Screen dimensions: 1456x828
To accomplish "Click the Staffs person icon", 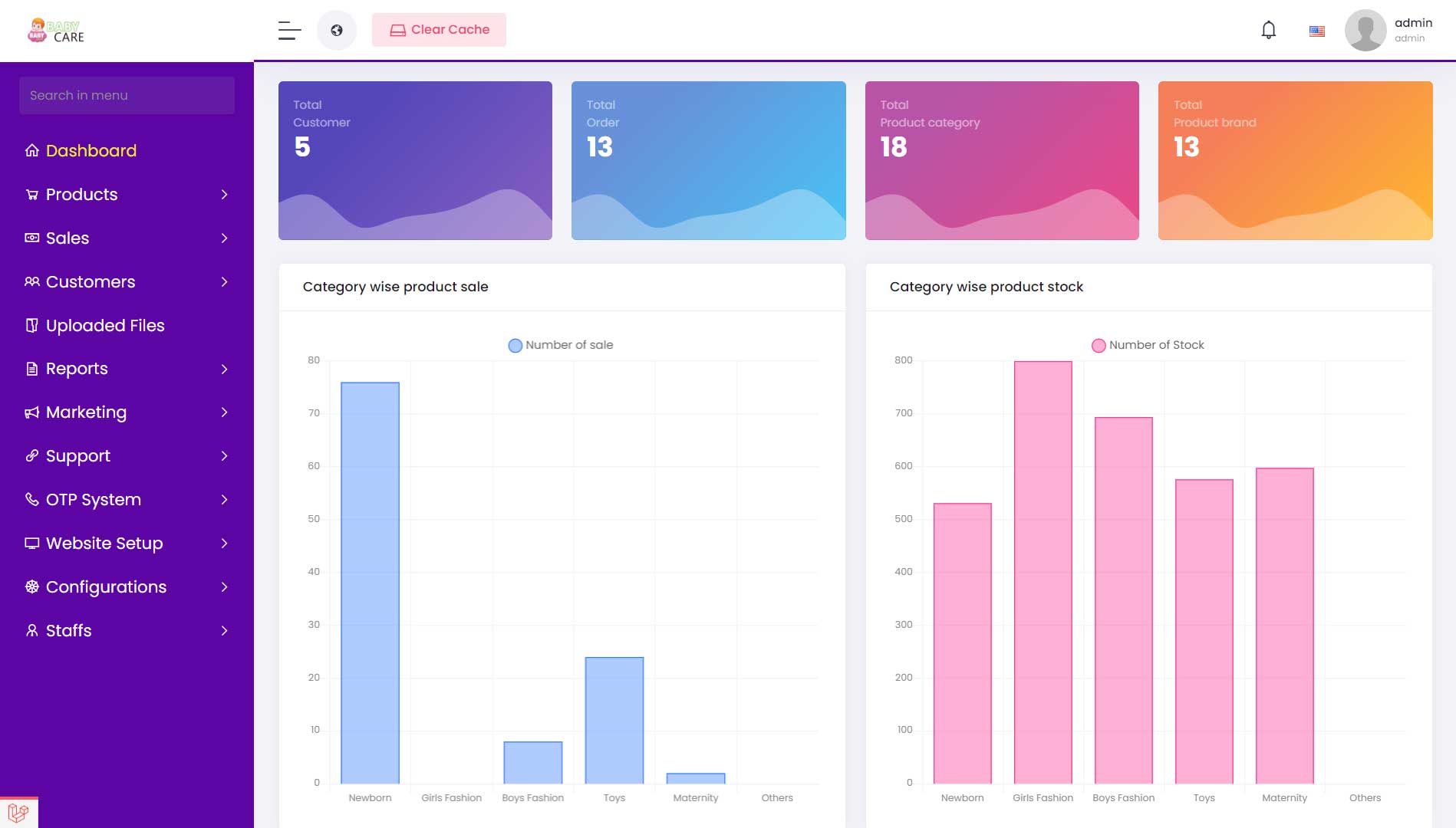I will click(31, 630).
